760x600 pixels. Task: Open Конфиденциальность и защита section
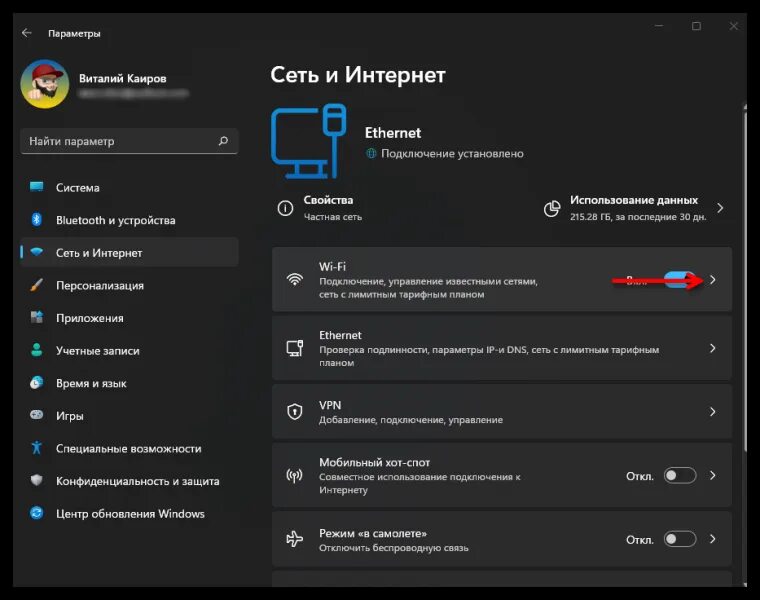[x=129, y=481]
